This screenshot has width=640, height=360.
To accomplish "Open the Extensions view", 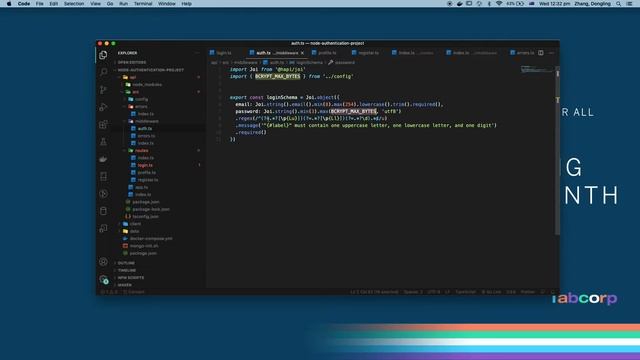I will tap(103, 124).
